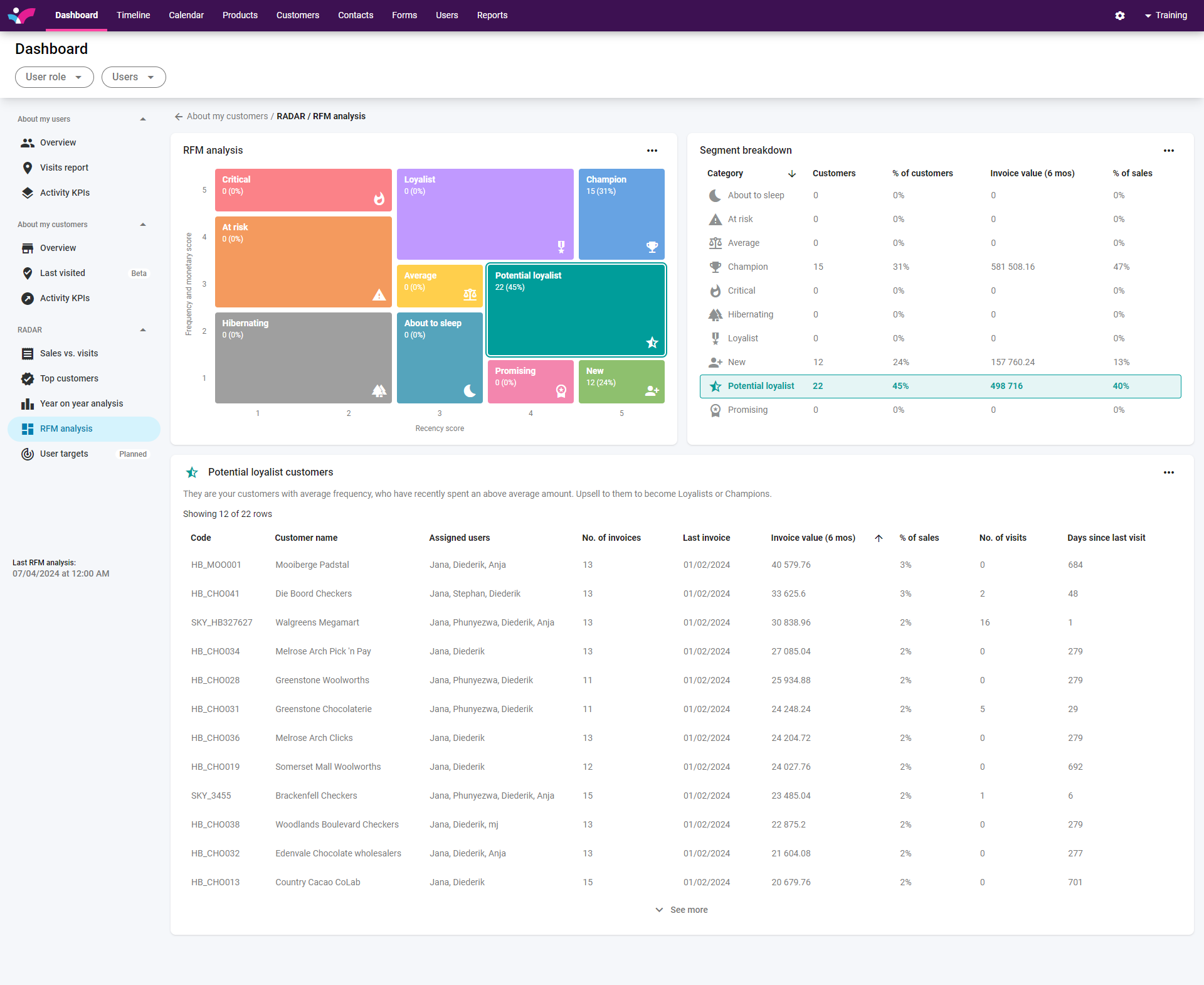Collapse the RADAR sidebar section
Viewport: 1204px width, 985px height.
143,330
